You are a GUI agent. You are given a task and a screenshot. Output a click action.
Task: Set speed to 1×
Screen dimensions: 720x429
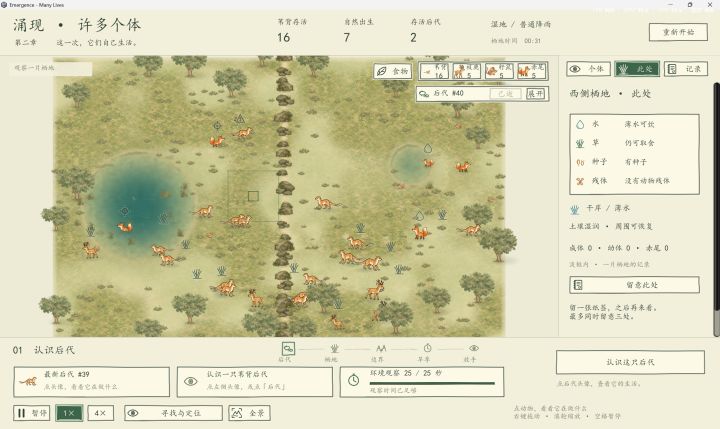(x=69, y=413)
